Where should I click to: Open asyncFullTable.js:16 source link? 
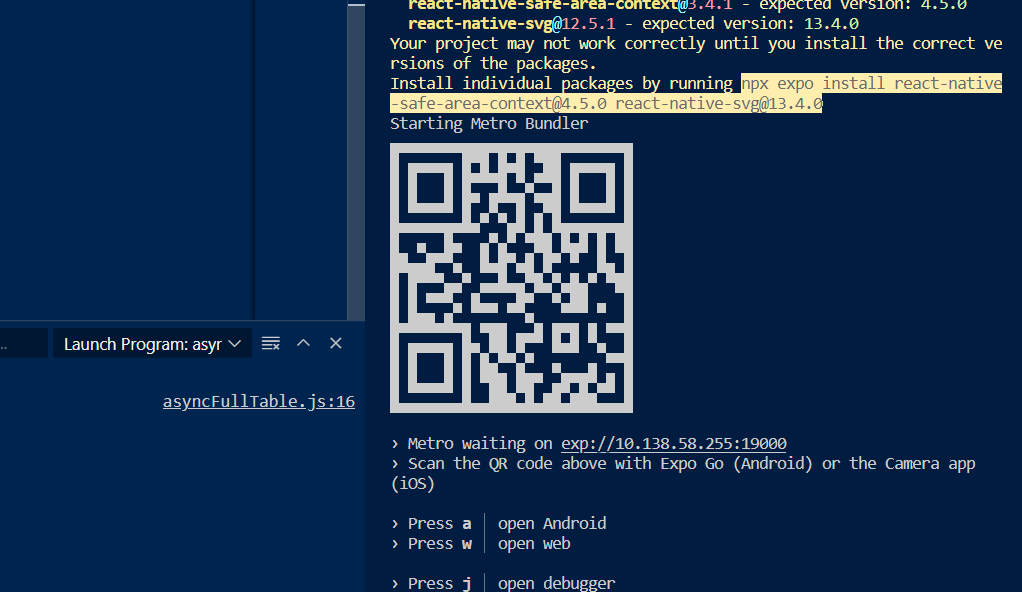point(259,402)
